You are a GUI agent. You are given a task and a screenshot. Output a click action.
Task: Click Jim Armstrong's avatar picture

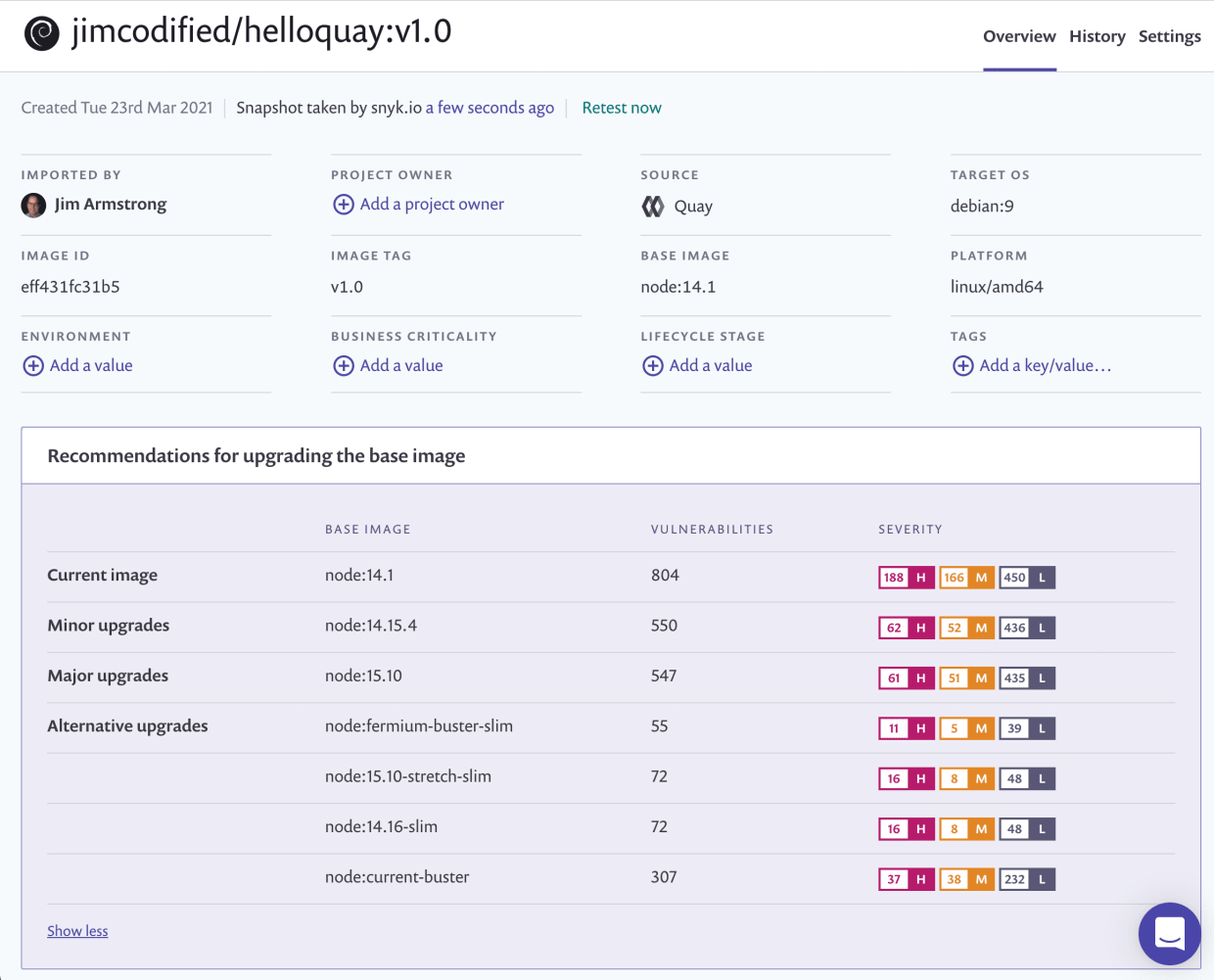[x=33, y=206]
